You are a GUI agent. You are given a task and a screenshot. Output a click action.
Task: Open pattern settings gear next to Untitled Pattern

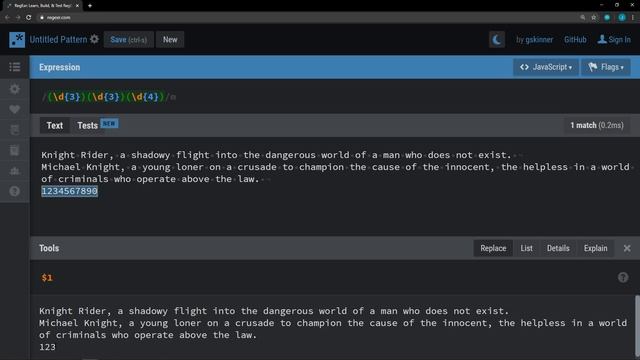94,39
